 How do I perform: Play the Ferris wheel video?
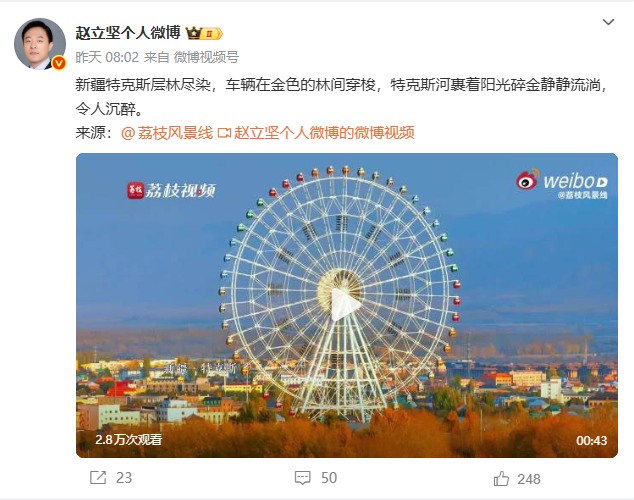tap(345, 305)
